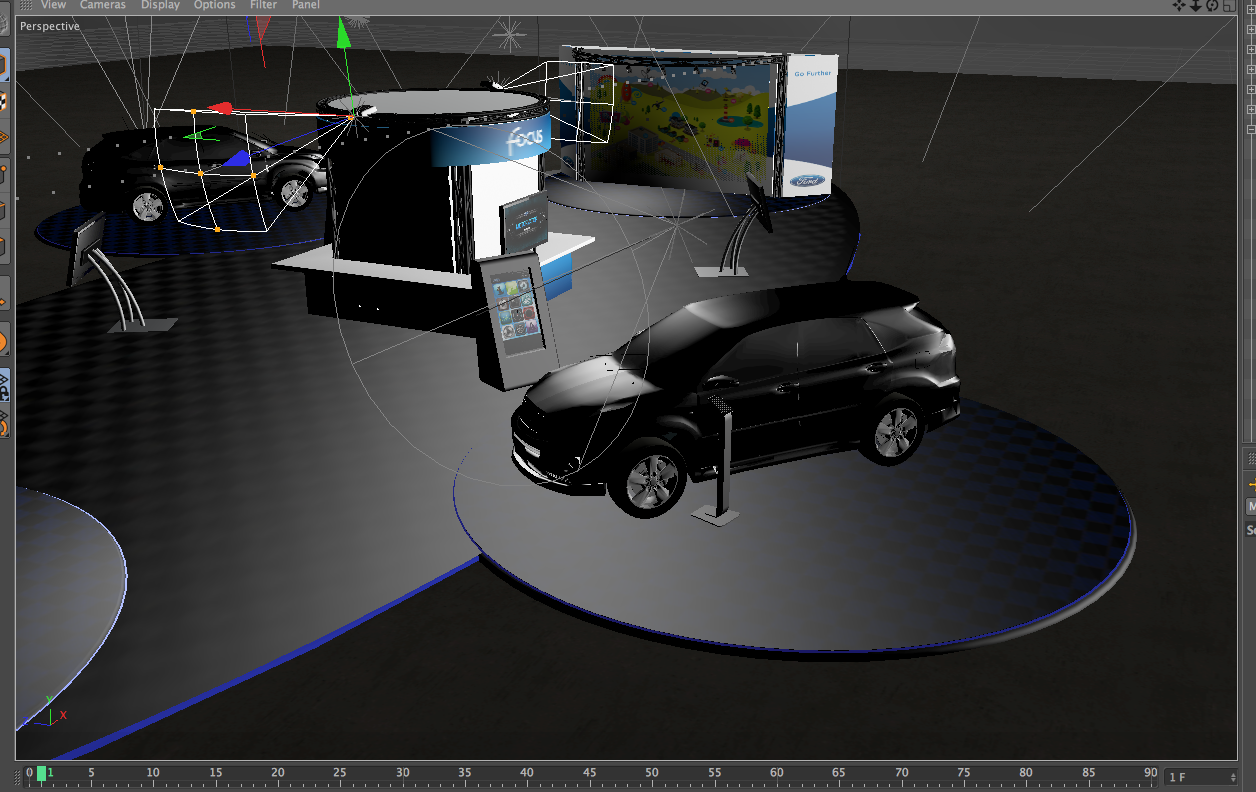Viewport: 1256px width, 792px height.
Task: Open the Cameras viewport menu
Action: [x=103, y=5]
